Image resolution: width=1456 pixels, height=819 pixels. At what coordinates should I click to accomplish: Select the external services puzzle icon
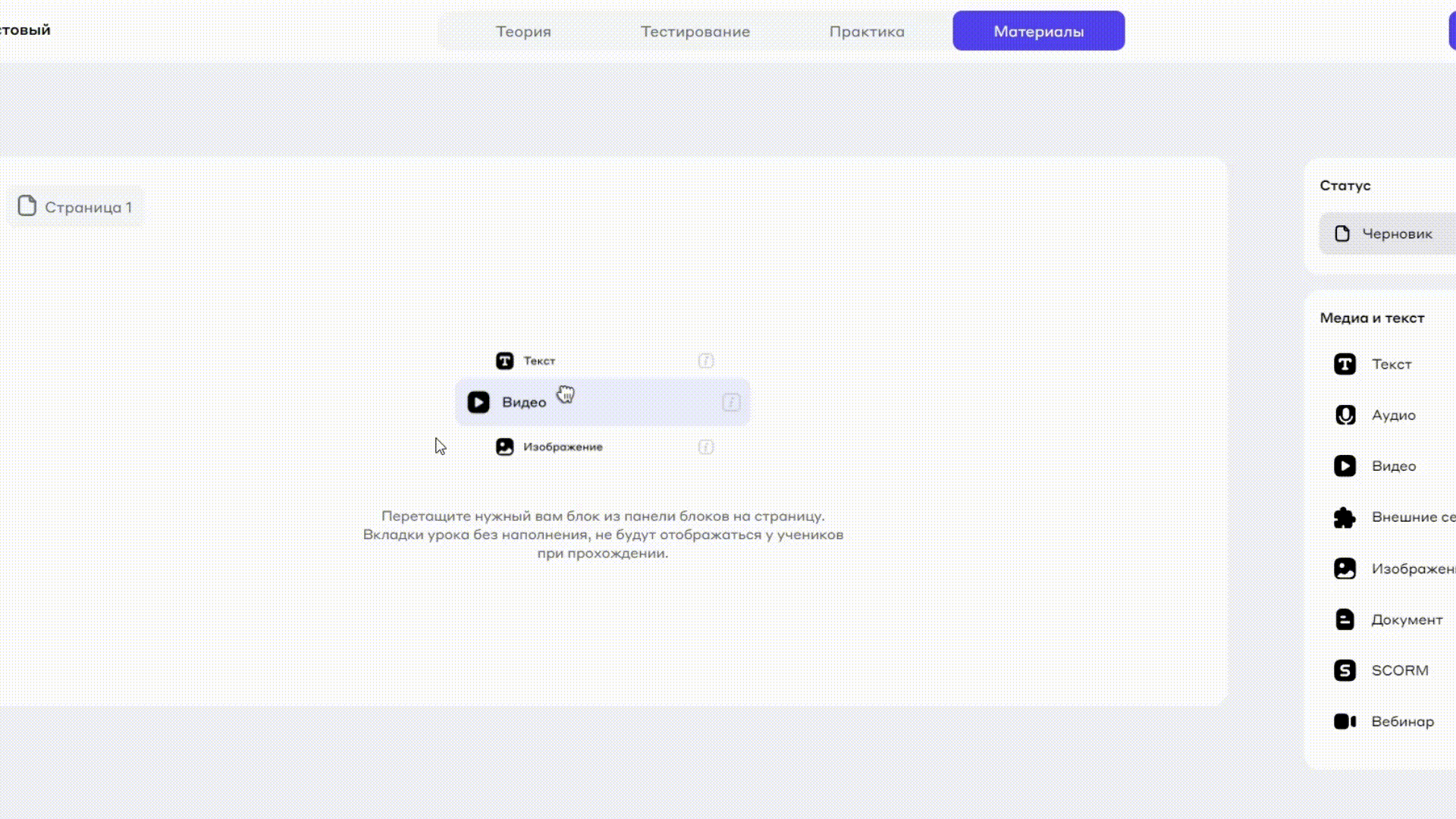(1345, 518)
